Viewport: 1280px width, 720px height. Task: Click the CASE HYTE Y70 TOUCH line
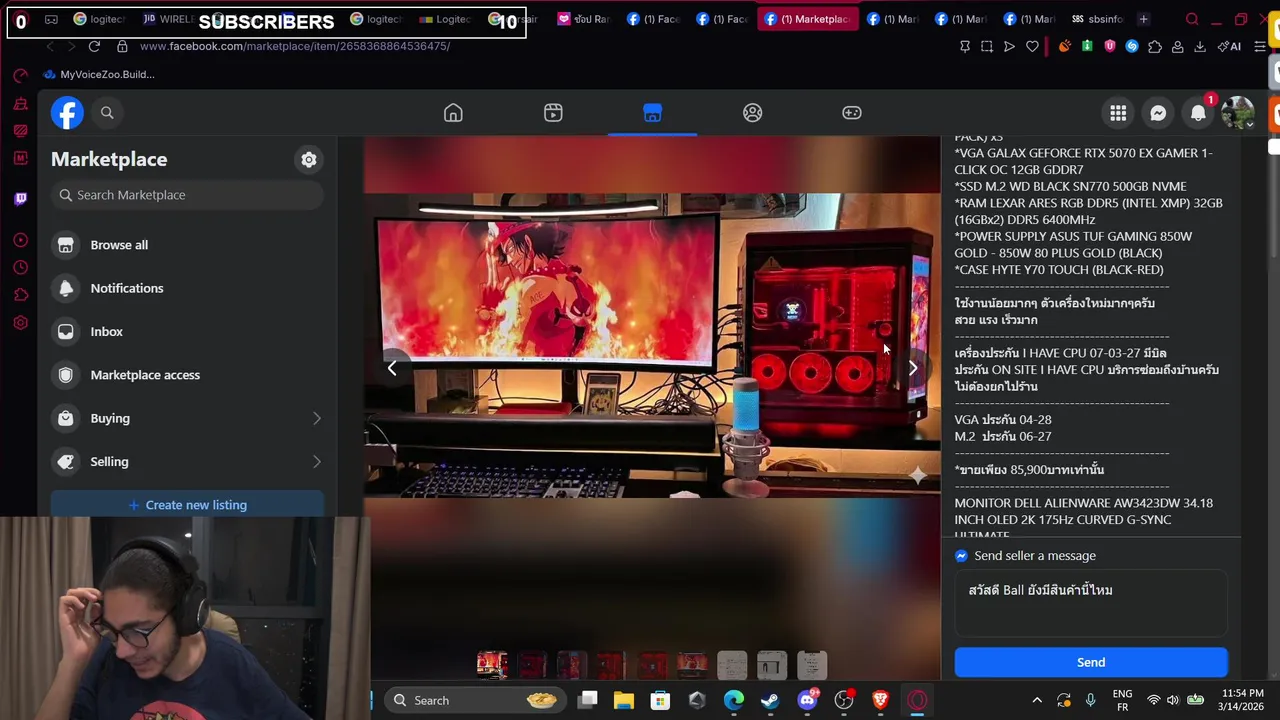(1059, 270)
